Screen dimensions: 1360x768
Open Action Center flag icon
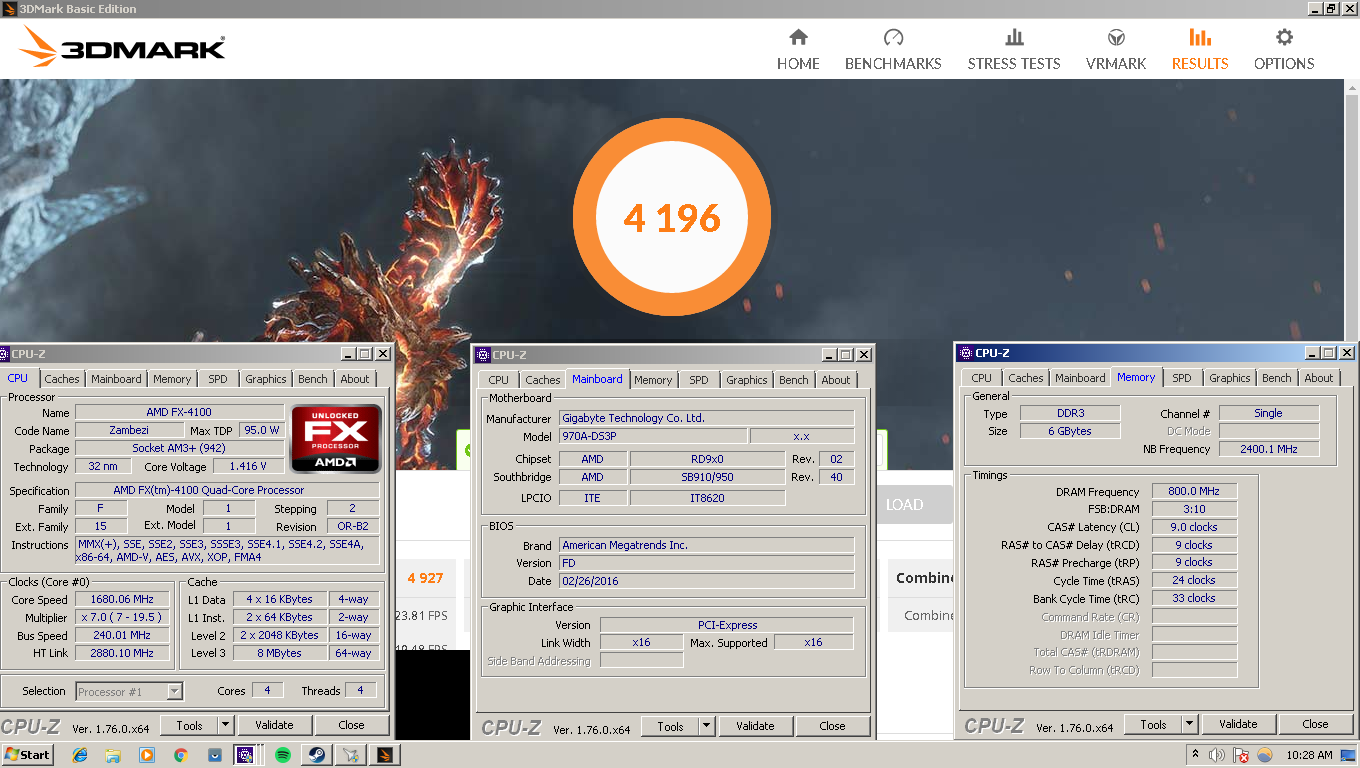1241,755
